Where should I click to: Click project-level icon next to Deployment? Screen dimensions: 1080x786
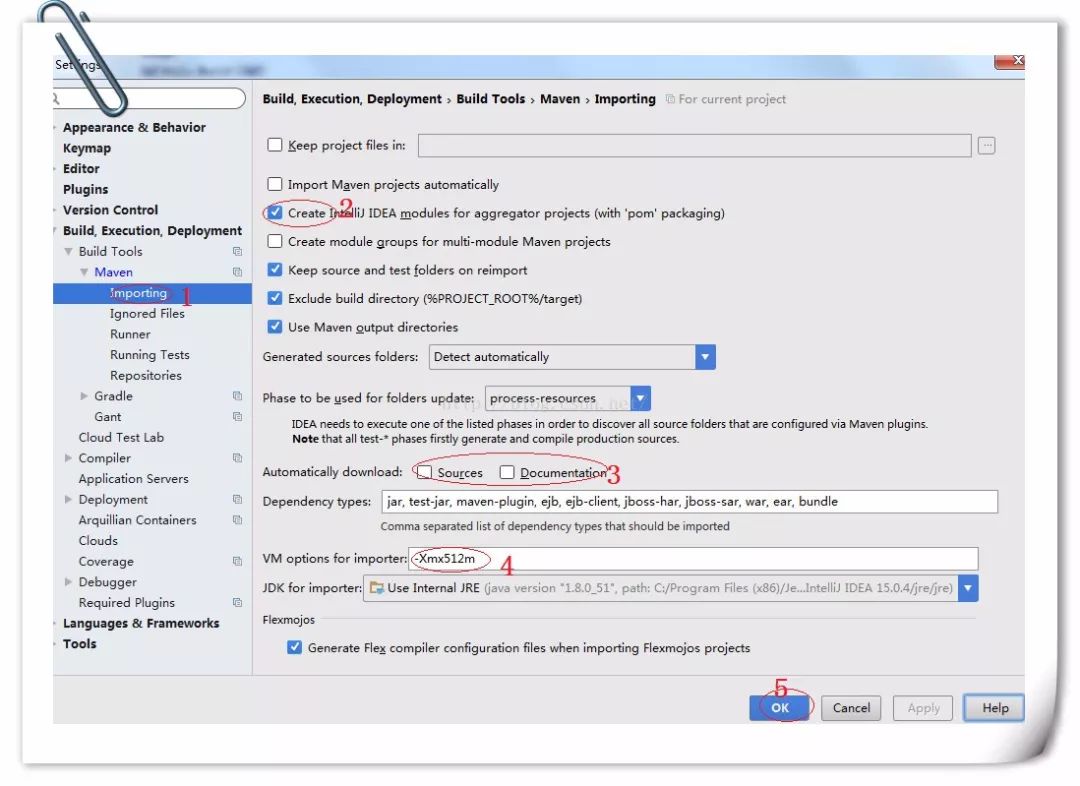pyautogui.click(x=238, y=499)
